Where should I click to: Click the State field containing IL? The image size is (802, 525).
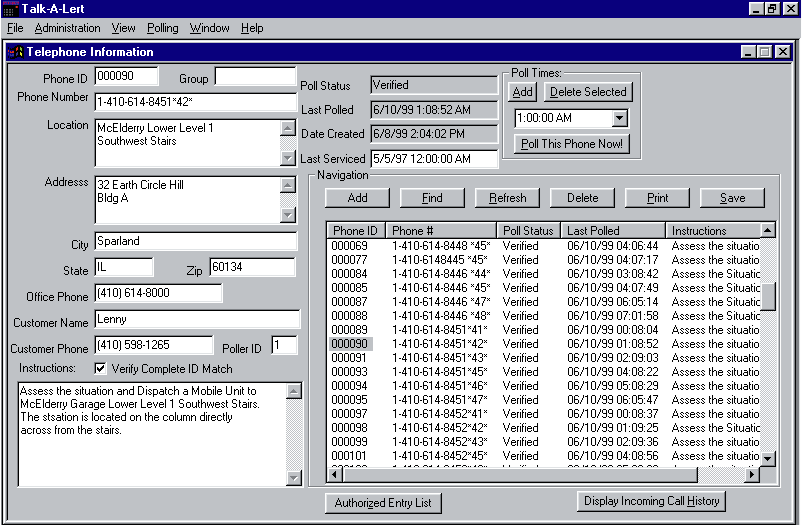click(x=124, y=267)
